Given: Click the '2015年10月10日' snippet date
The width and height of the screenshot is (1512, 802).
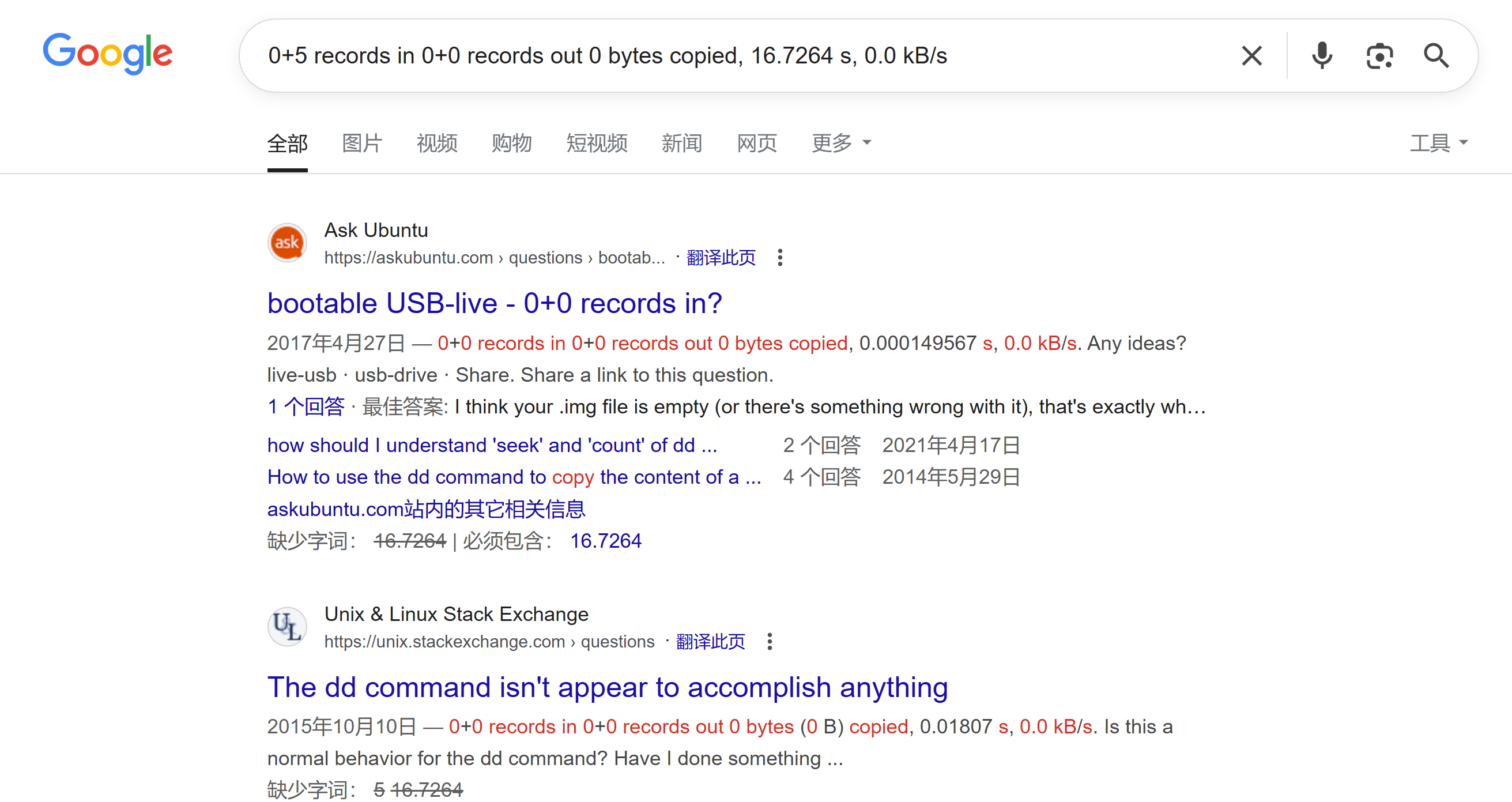Looking at the screenshot, I should 342,727.
